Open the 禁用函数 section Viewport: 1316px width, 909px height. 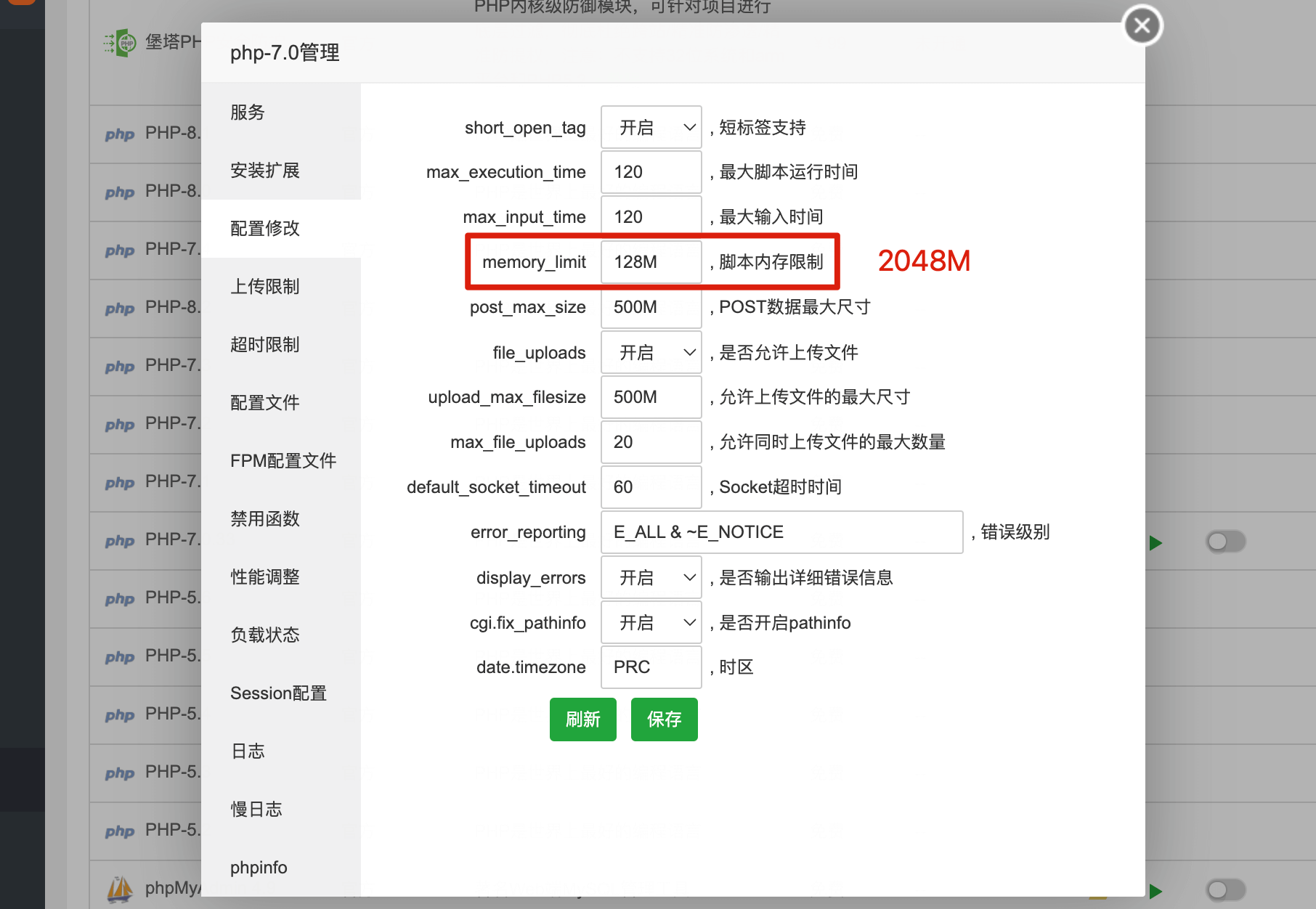point(281,519)
